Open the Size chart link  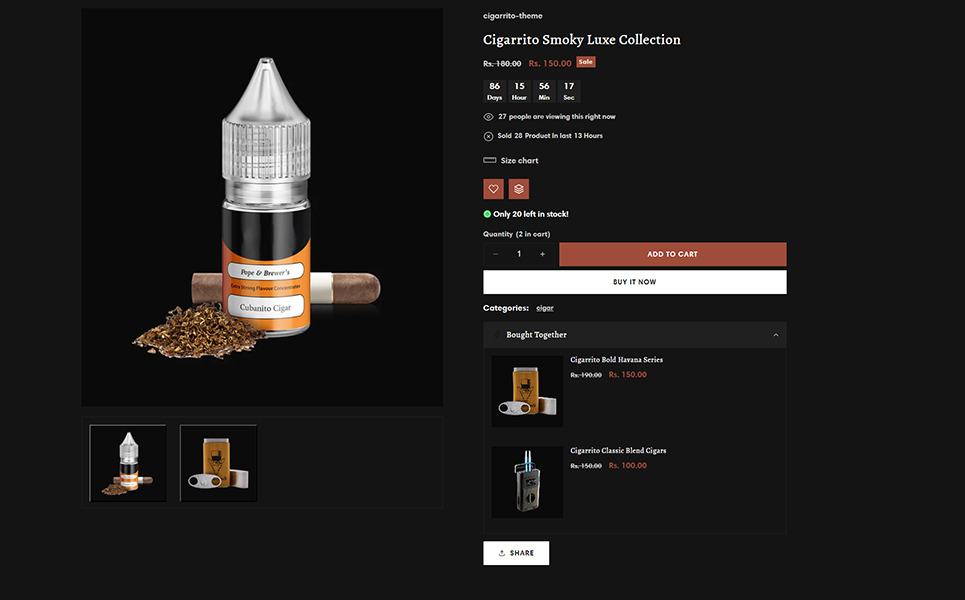[x=519, y=161]
